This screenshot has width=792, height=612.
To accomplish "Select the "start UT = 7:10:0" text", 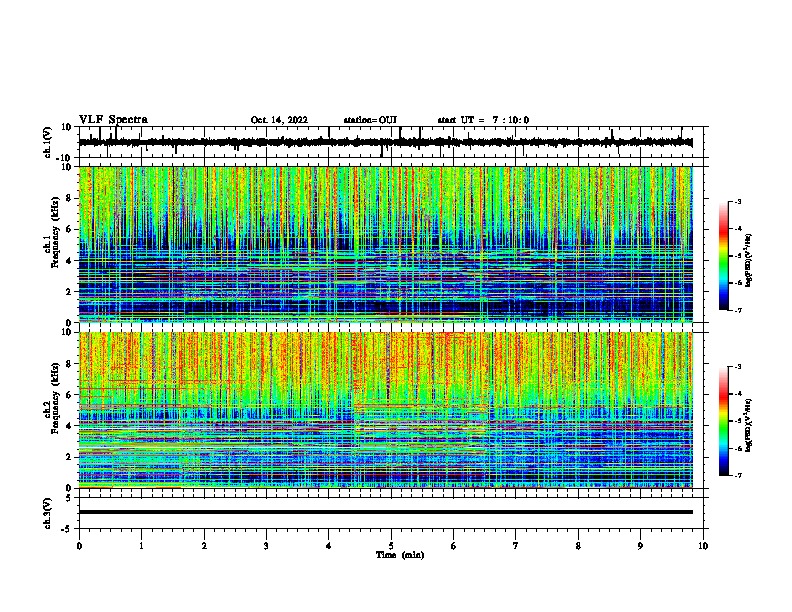I will (x=483, y=120).
